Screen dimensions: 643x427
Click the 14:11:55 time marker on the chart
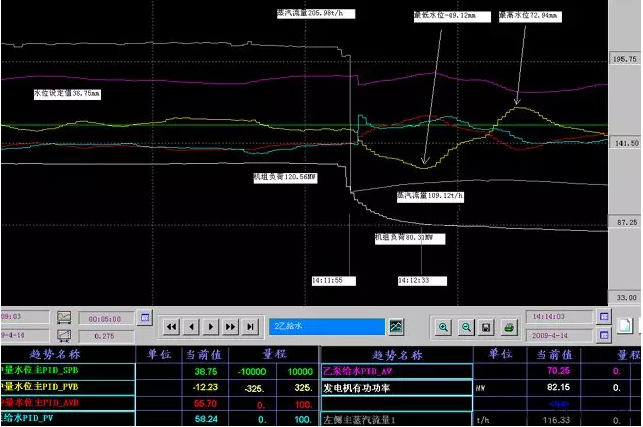pos(327,280)
